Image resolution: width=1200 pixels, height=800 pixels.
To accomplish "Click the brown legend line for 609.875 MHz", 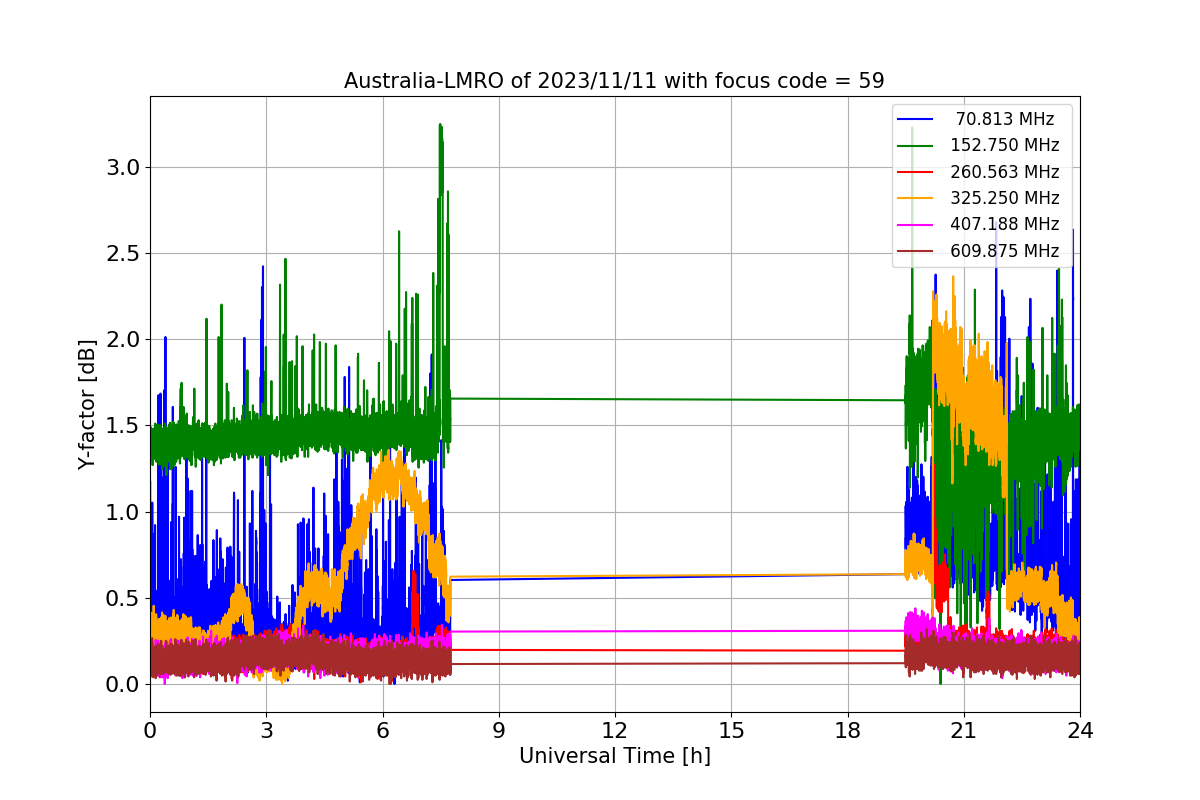I will tap(916, 252).
